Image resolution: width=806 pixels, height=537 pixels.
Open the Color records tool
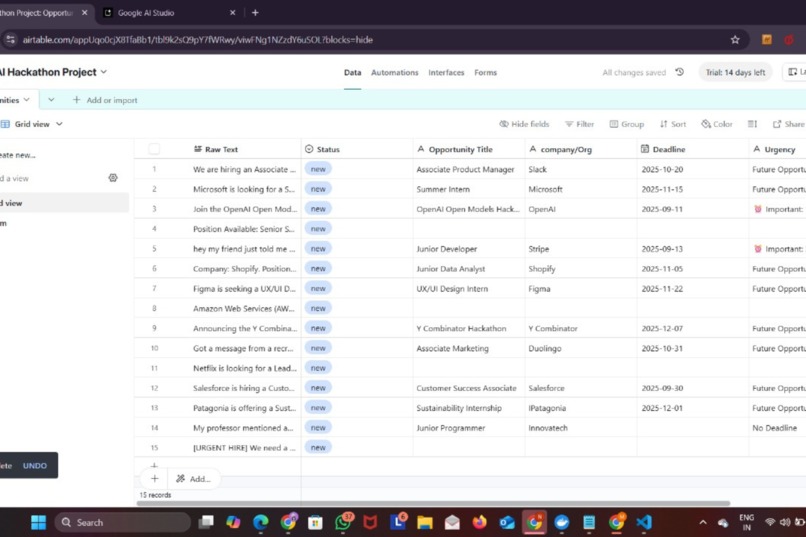(717, 124)
